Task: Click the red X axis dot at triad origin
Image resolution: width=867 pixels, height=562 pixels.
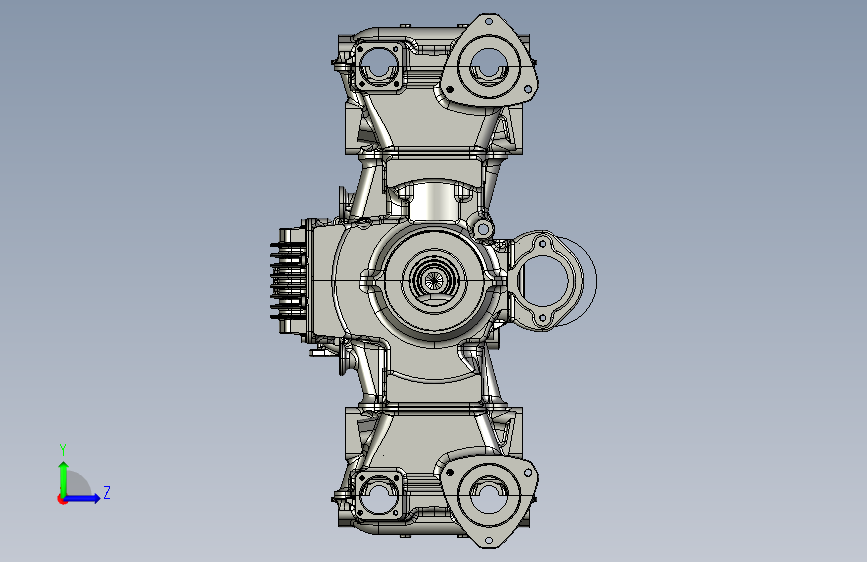Action: point(62,500)
